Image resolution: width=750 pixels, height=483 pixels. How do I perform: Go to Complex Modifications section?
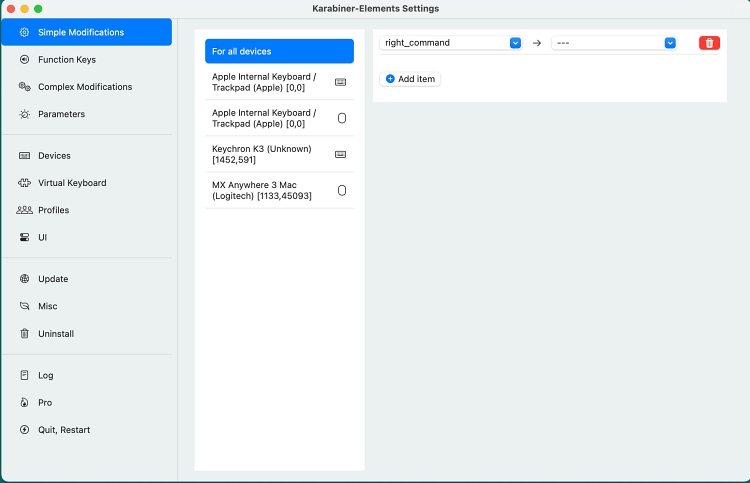[x=87, y=87]
